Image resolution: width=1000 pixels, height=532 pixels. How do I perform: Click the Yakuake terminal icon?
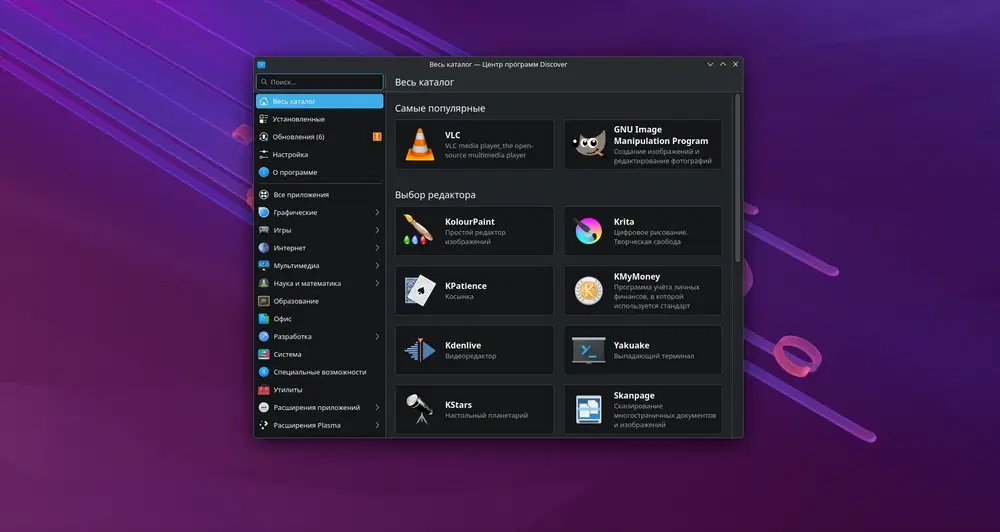tap(589, 350)
